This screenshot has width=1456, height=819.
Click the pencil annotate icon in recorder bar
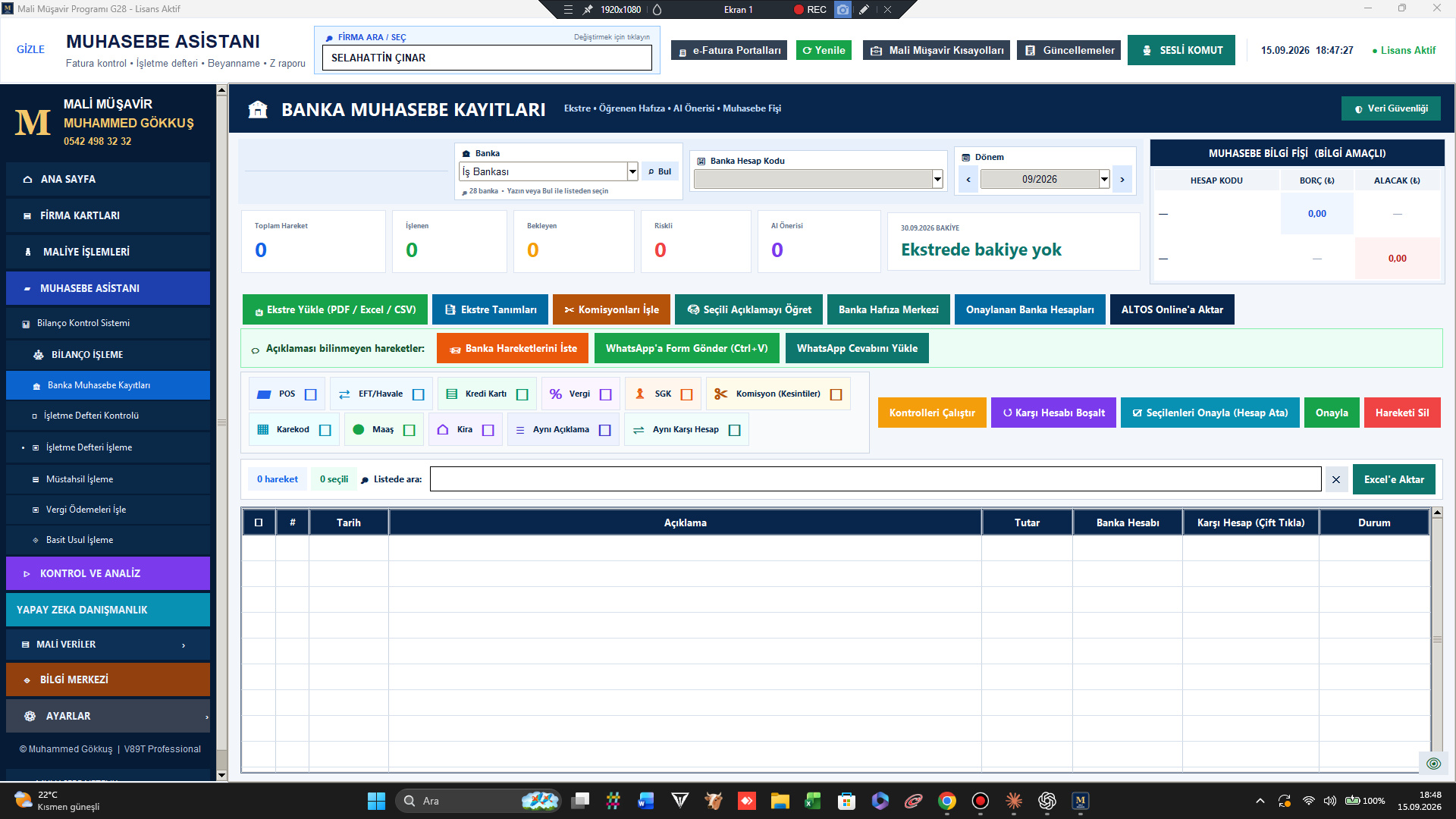tap(864, 10)
